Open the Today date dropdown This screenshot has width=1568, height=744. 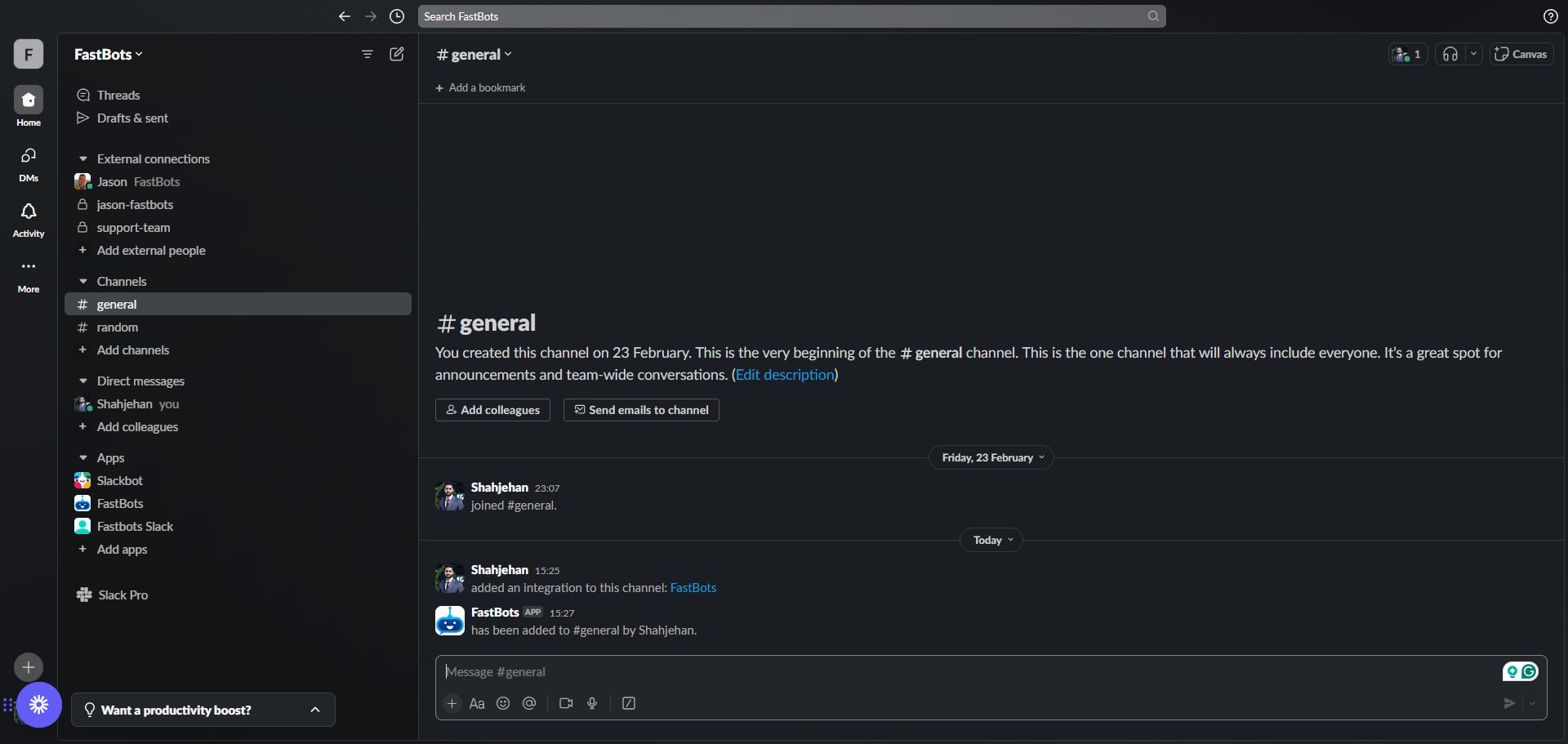click(991, 540)
